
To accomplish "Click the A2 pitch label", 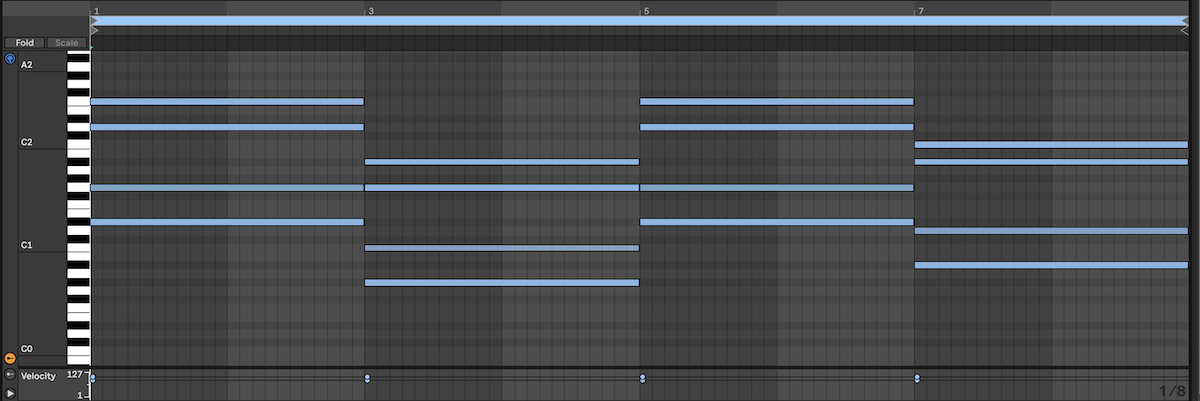I will (27, 65).
